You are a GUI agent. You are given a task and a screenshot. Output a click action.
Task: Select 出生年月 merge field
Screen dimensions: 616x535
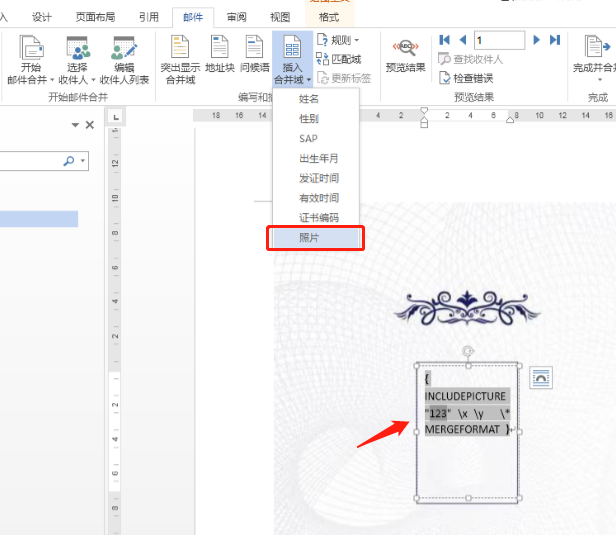click(316, 158)
